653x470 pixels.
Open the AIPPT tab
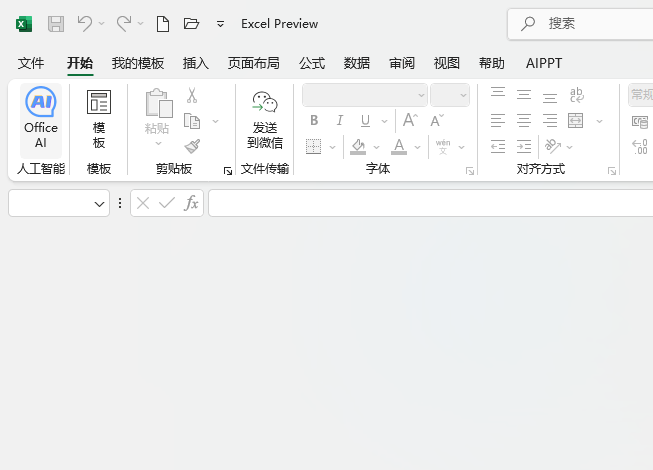point(544,63)
